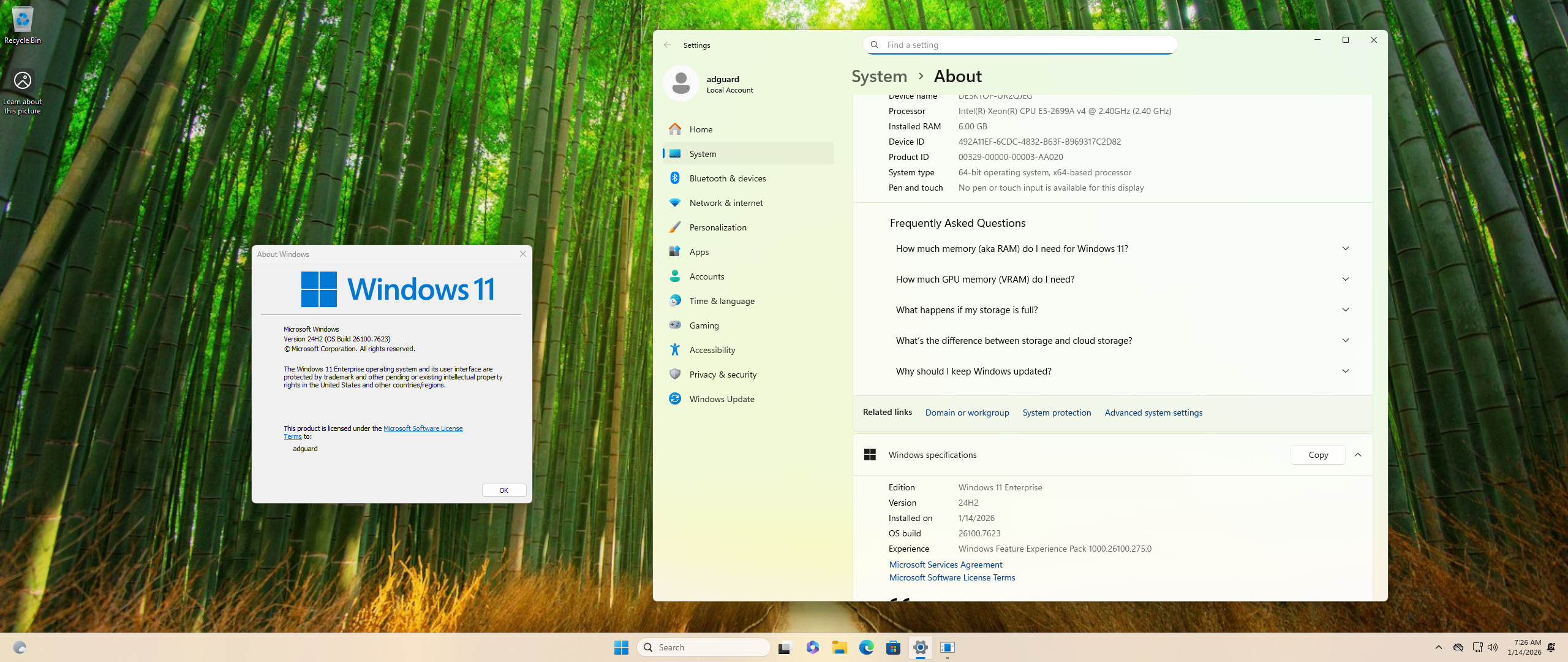Screen dimensions: 1568x662
Task: Collapse the Windows specifications section
Action: coord(1358,455)
